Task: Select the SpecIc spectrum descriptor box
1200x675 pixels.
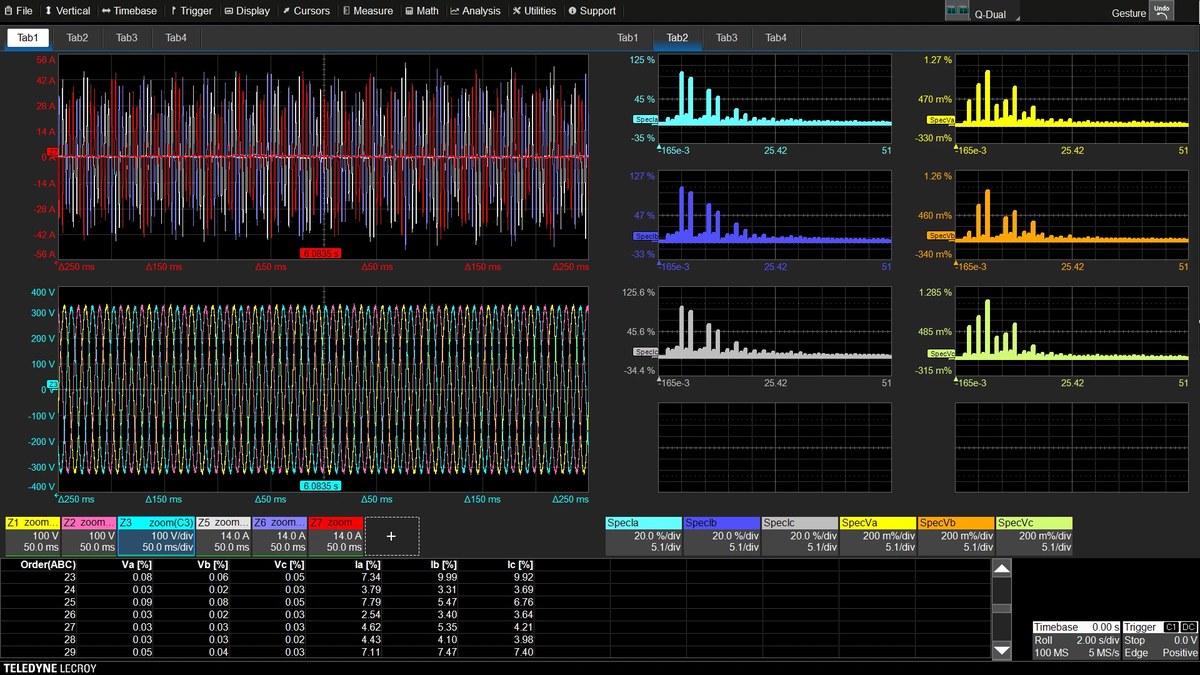Action: [x=800, y=535]
